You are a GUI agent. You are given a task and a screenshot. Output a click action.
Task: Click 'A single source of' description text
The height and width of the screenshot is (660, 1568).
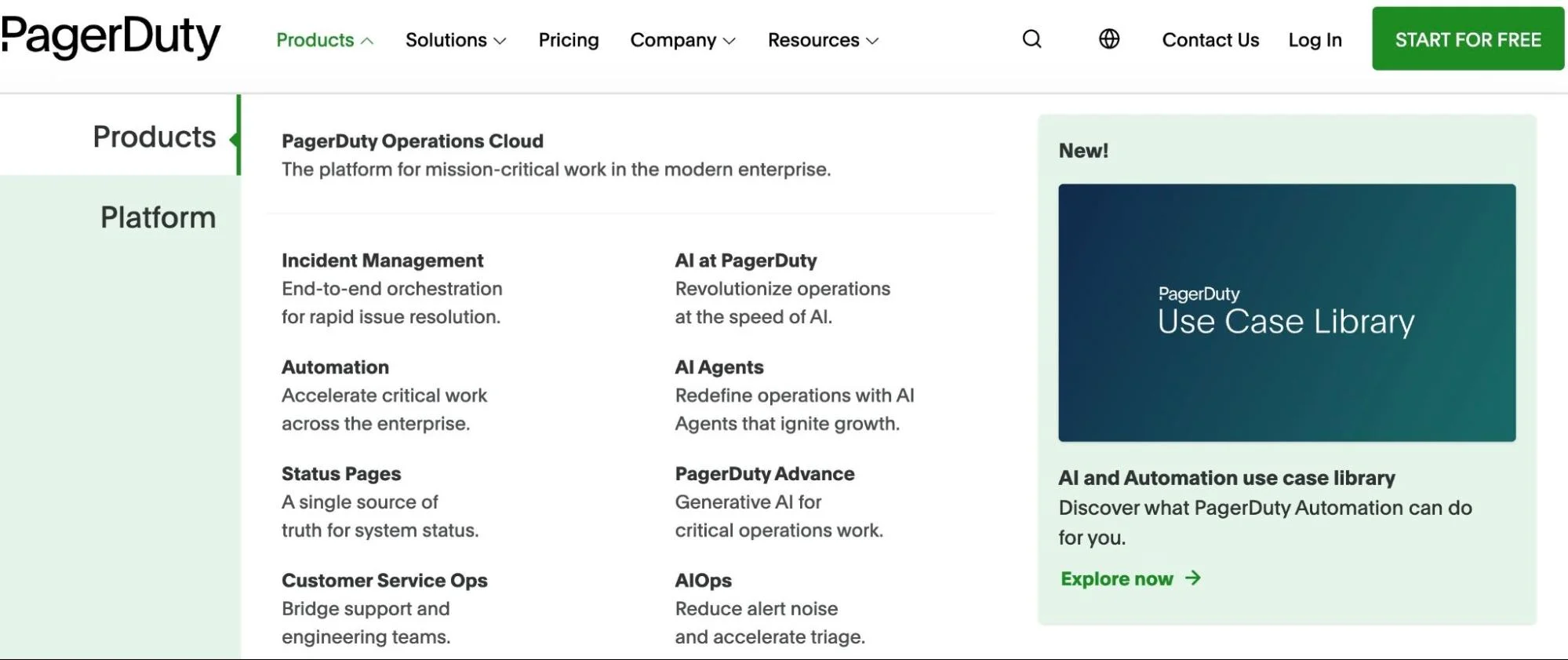click(359, 502)
